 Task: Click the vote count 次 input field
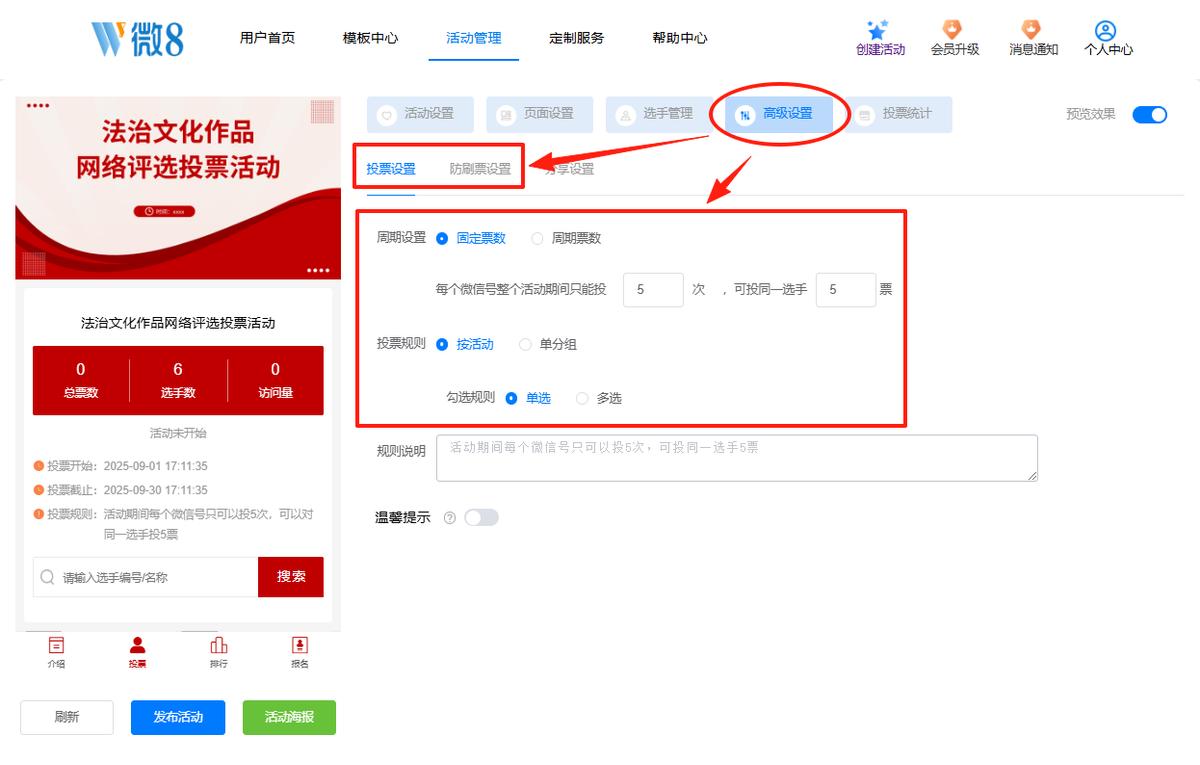(x=653, y=290)
